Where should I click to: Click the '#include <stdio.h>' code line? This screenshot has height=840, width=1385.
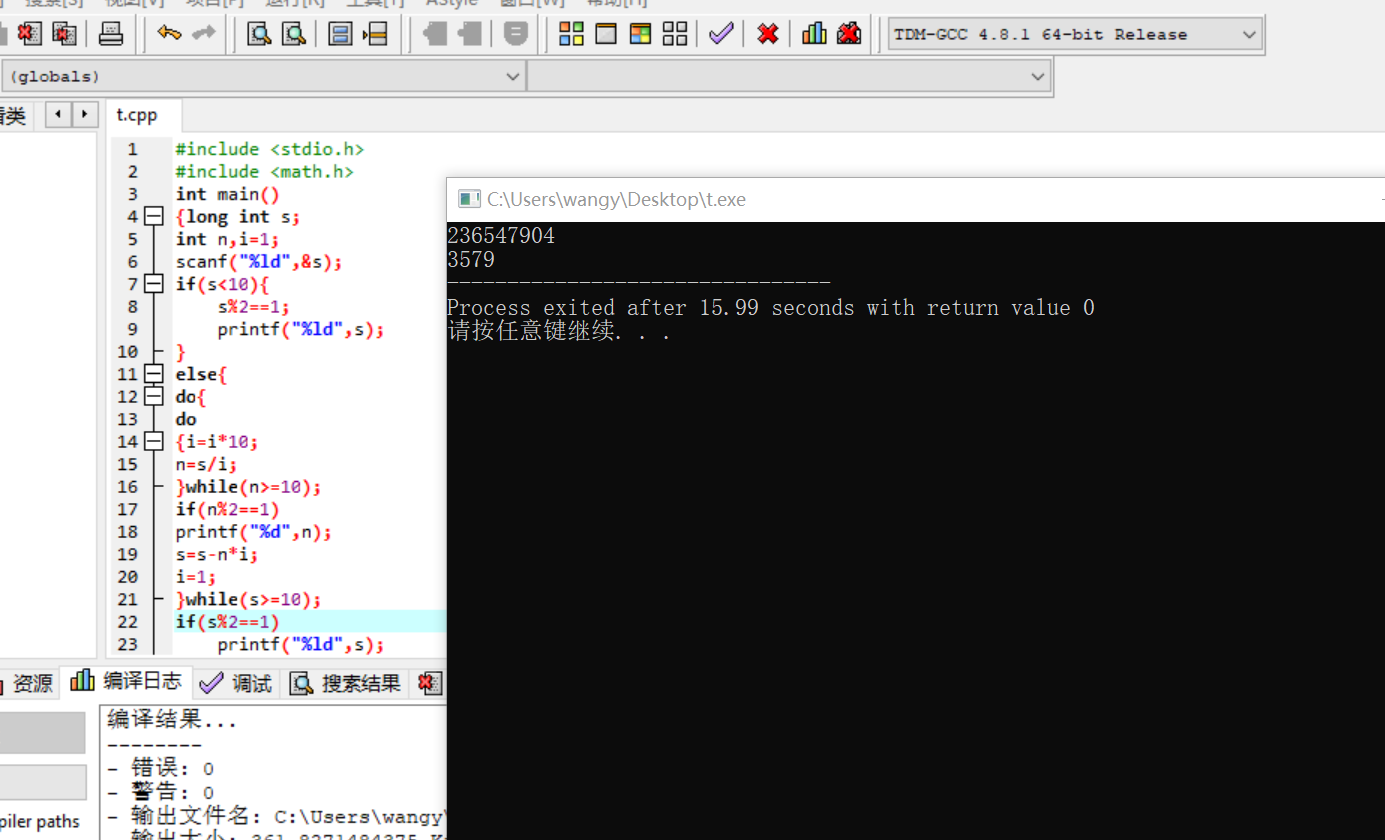click(270, 149)
